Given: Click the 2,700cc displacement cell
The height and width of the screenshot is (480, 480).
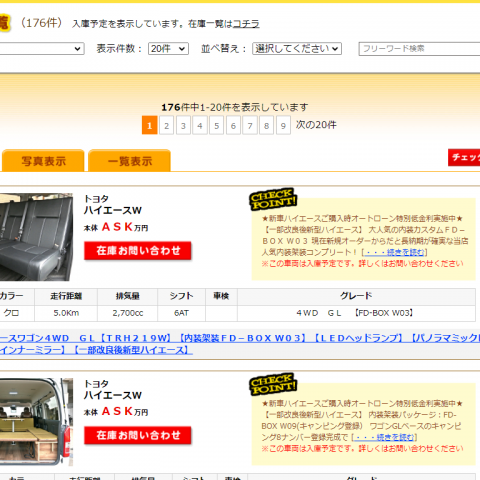Looking at the screenshot, I should pos(128,313).
